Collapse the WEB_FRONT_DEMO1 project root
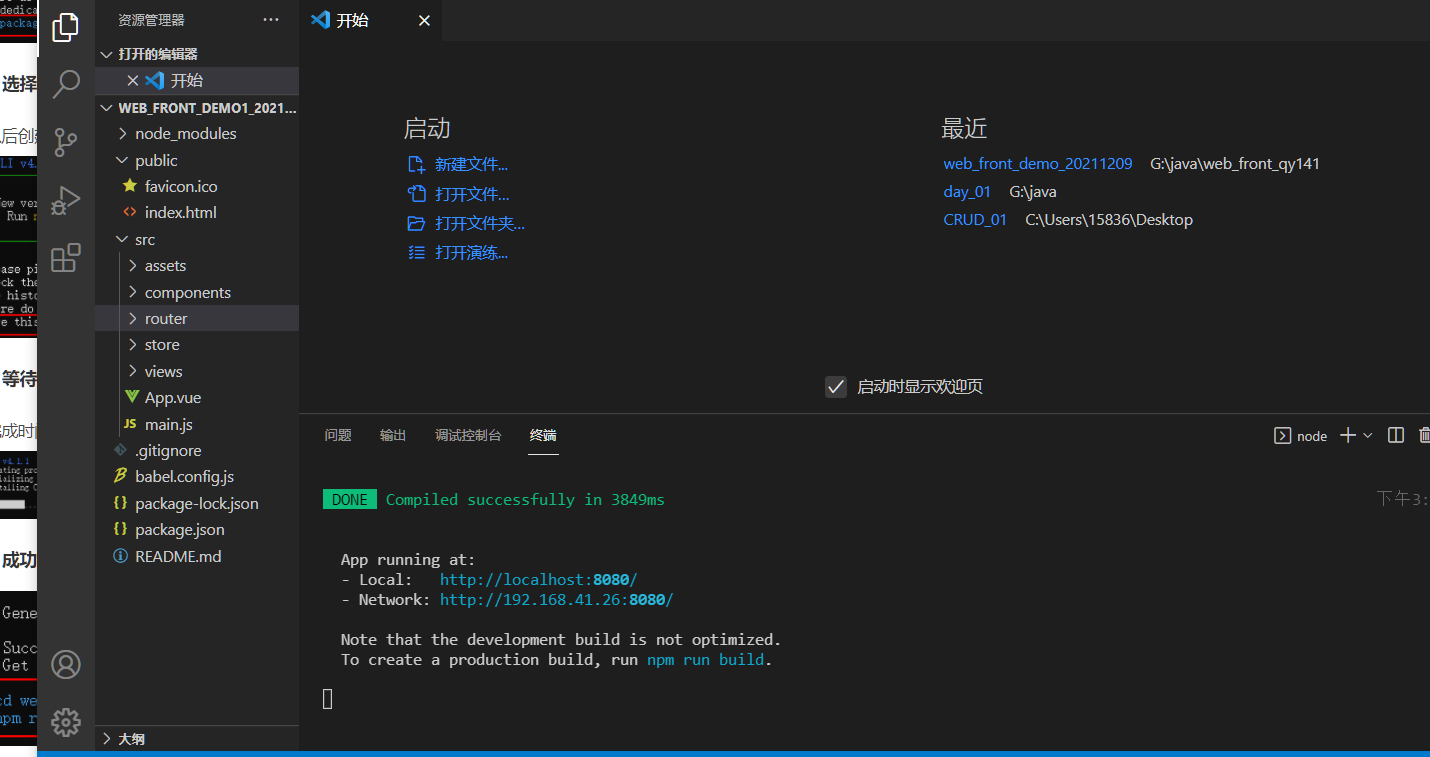This screenshot has height=757, width=1430. [x=107, y=107]
